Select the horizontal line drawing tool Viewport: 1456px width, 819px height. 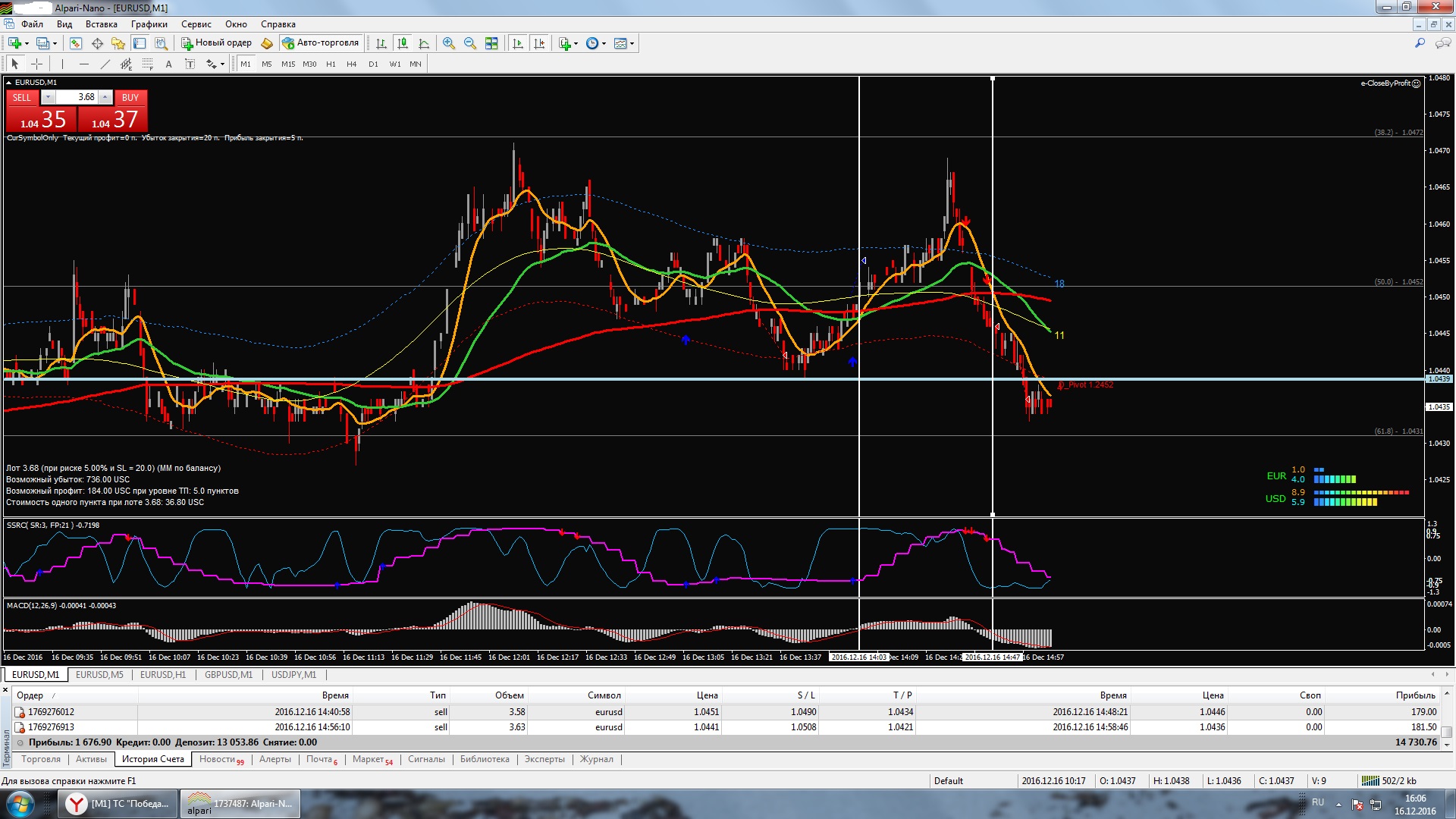click(x=84, y=64)
